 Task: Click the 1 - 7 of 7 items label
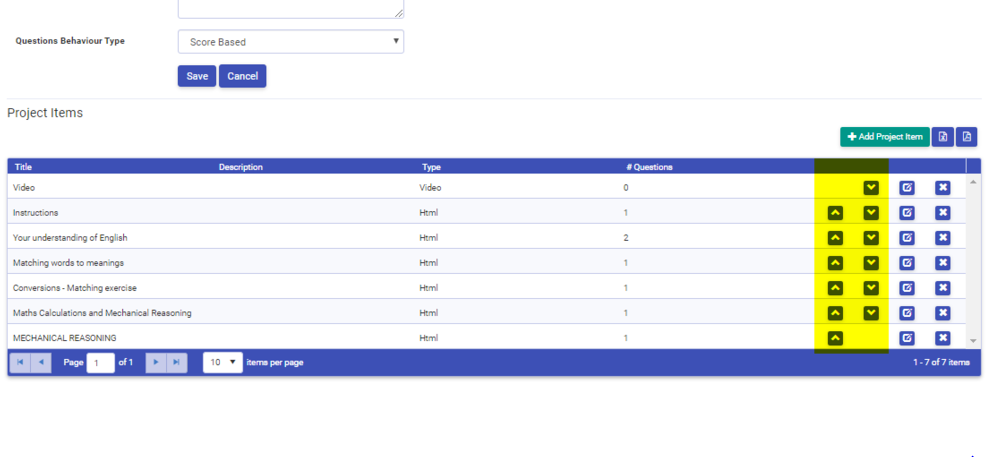pyautogui.click(x=941, y=363)
